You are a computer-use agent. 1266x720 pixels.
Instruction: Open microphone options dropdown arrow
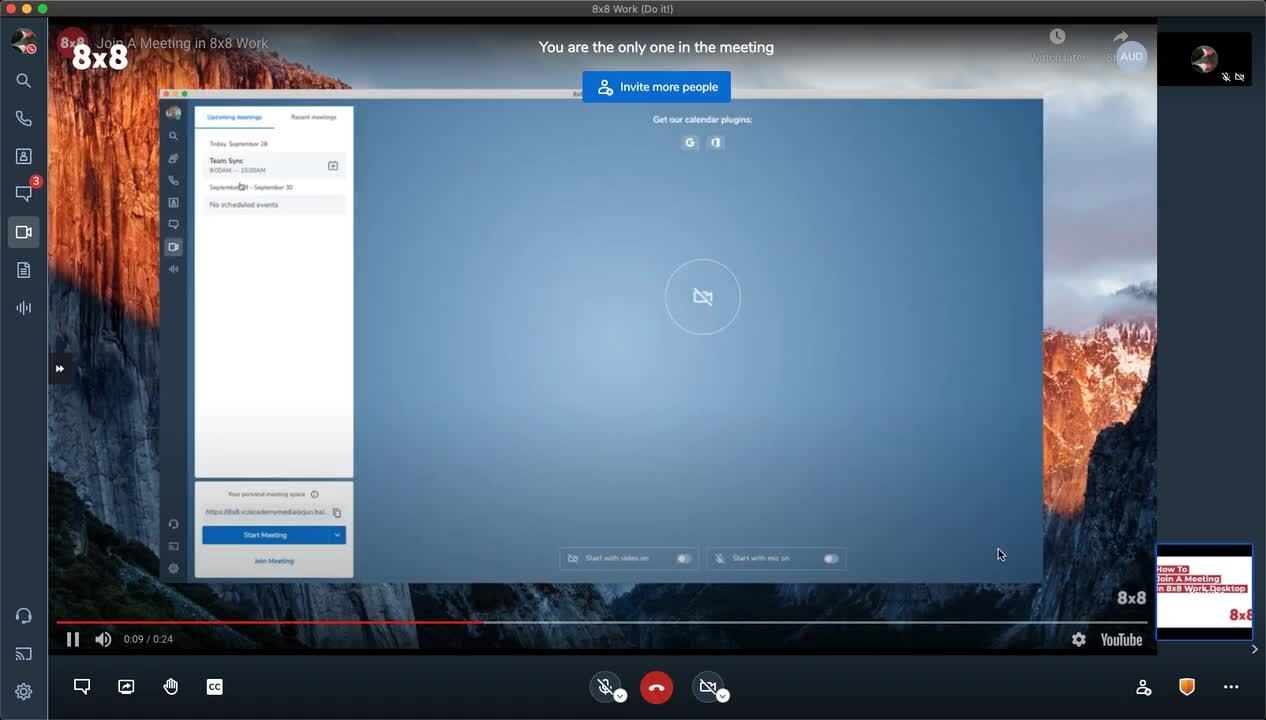click(x=620, y=696)
